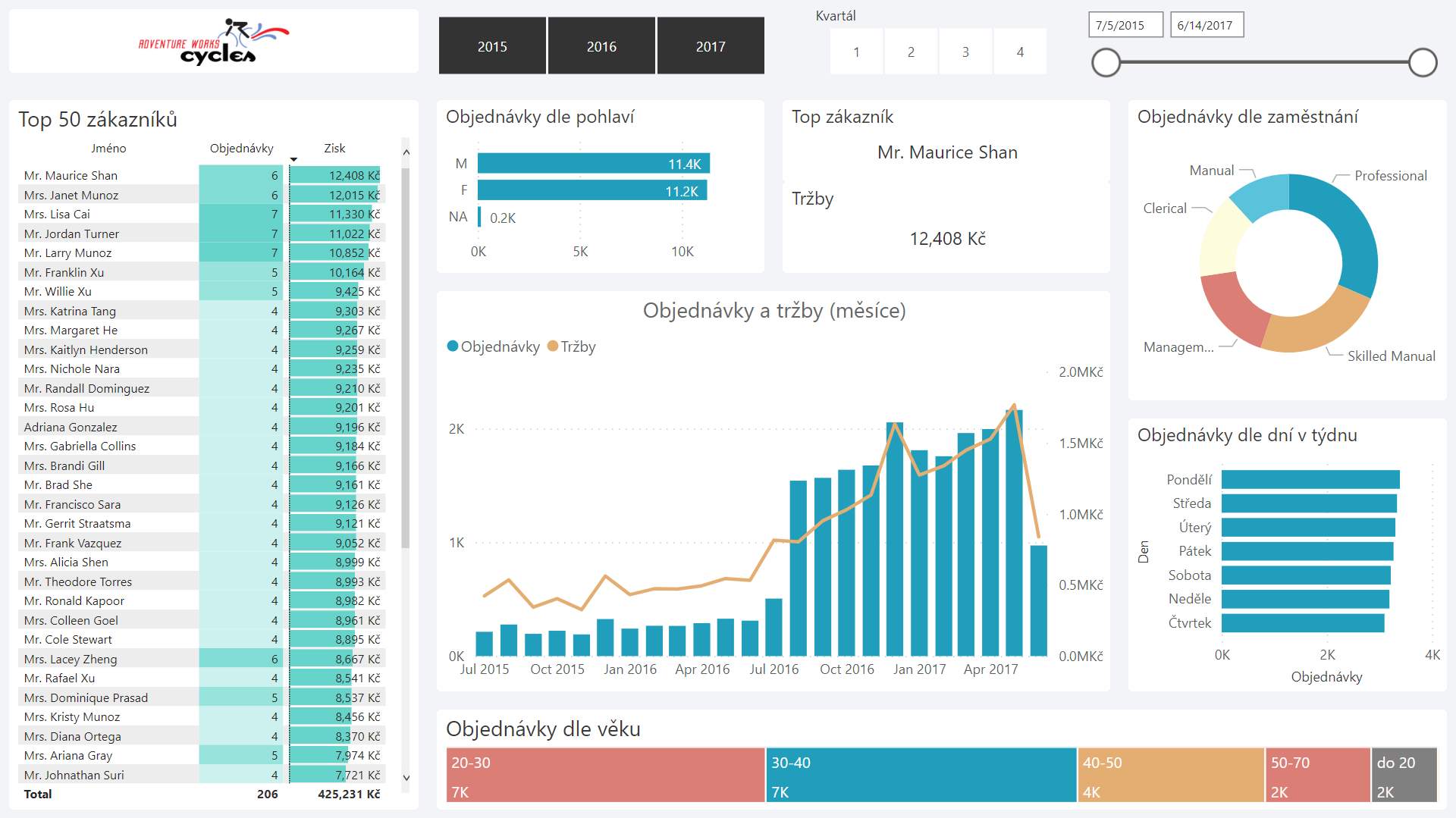Image resolution: width=1456 pixels, height=818 pixels.
Task: Click the 50-70 age treemap block
Action: (1318, 775)
